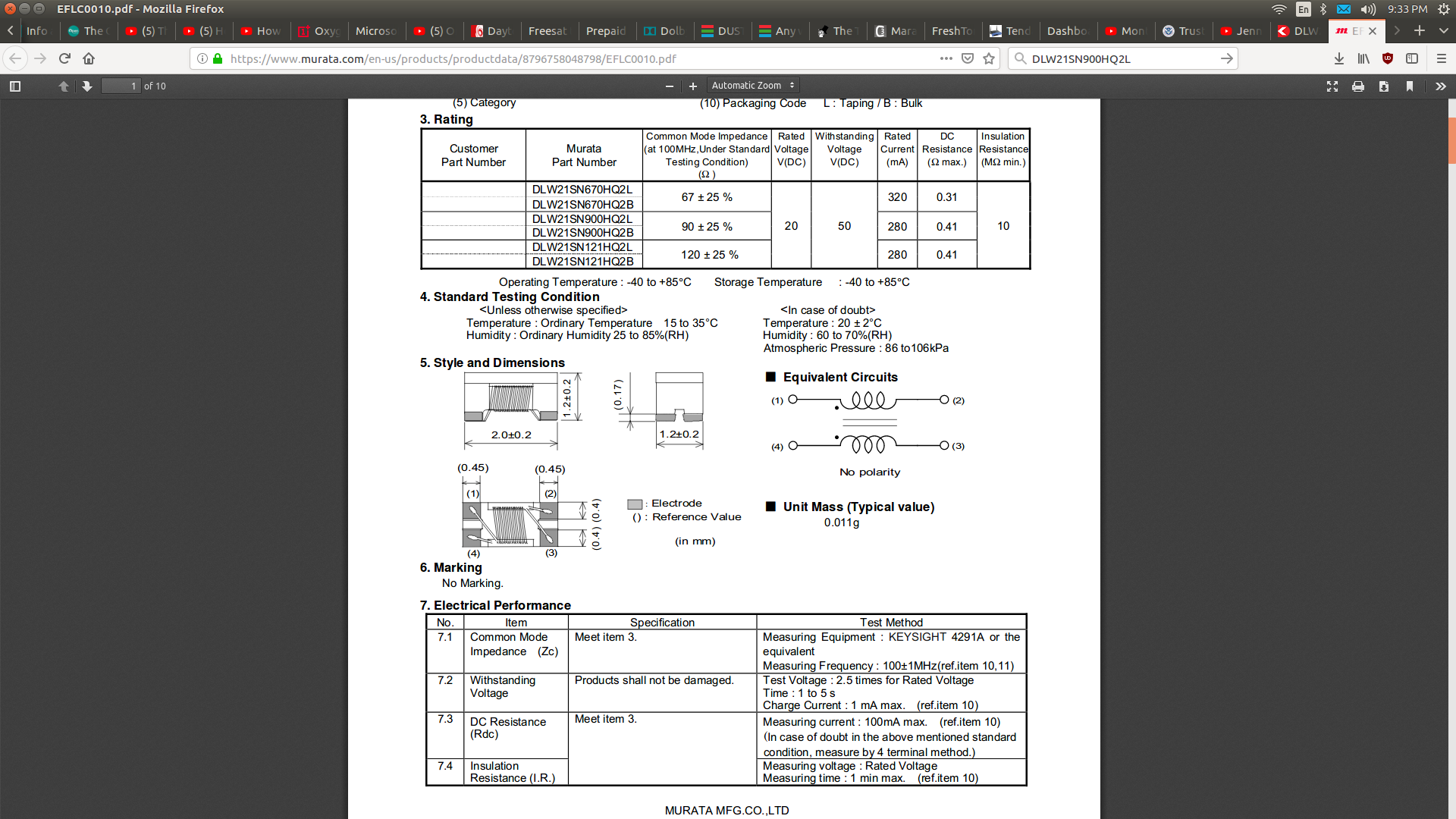Go to next PDF page
This screenshot has width=1456, height=819.
tap(87, 86)
